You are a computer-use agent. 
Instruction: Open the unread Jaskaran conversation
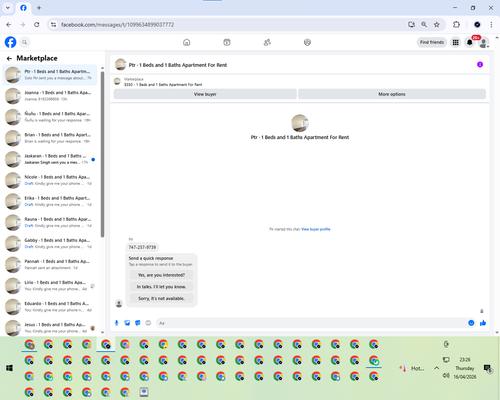coord(50,159)
